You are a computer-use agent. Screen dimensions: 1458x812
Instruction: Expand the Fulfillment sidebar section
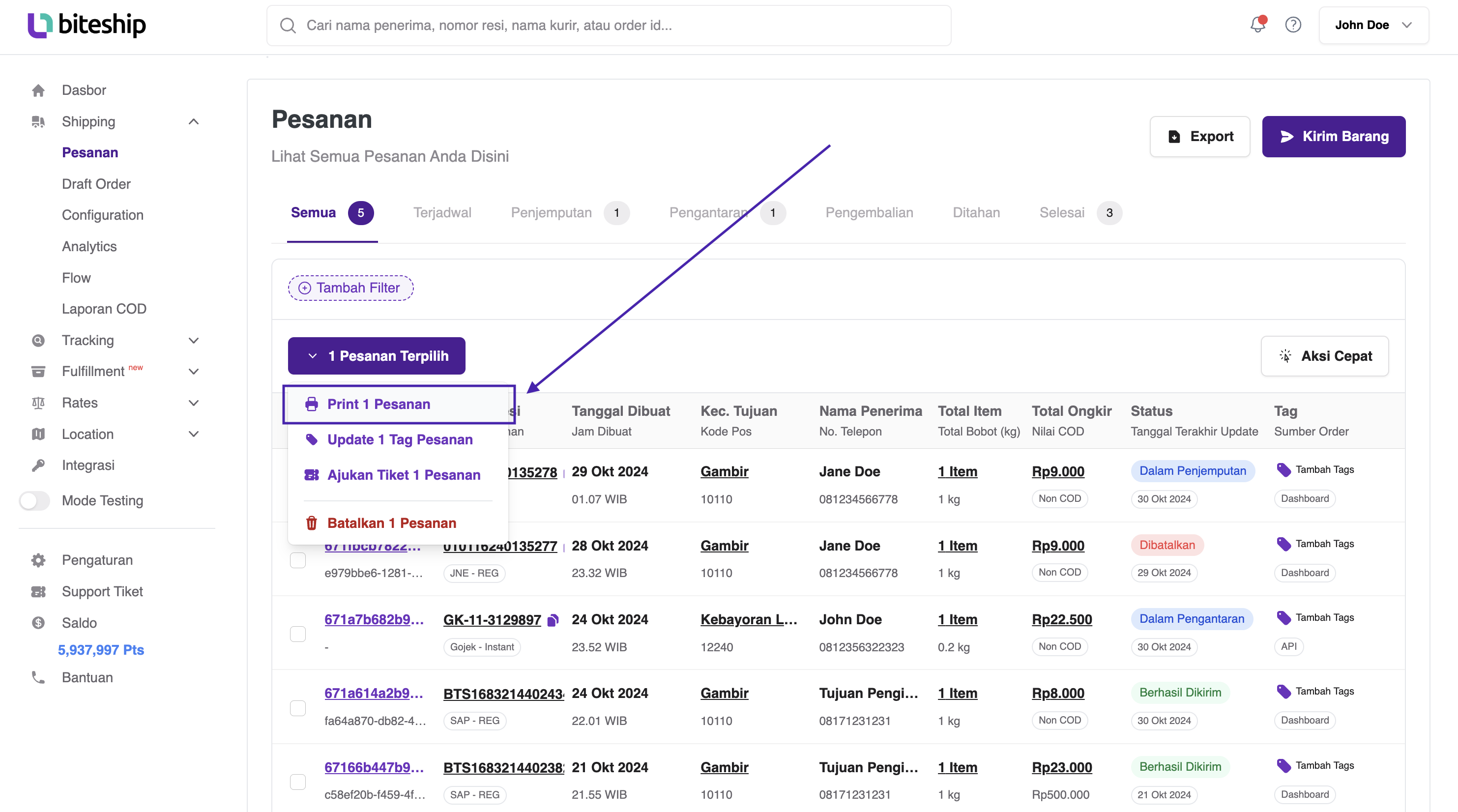(x=194, y=371)
